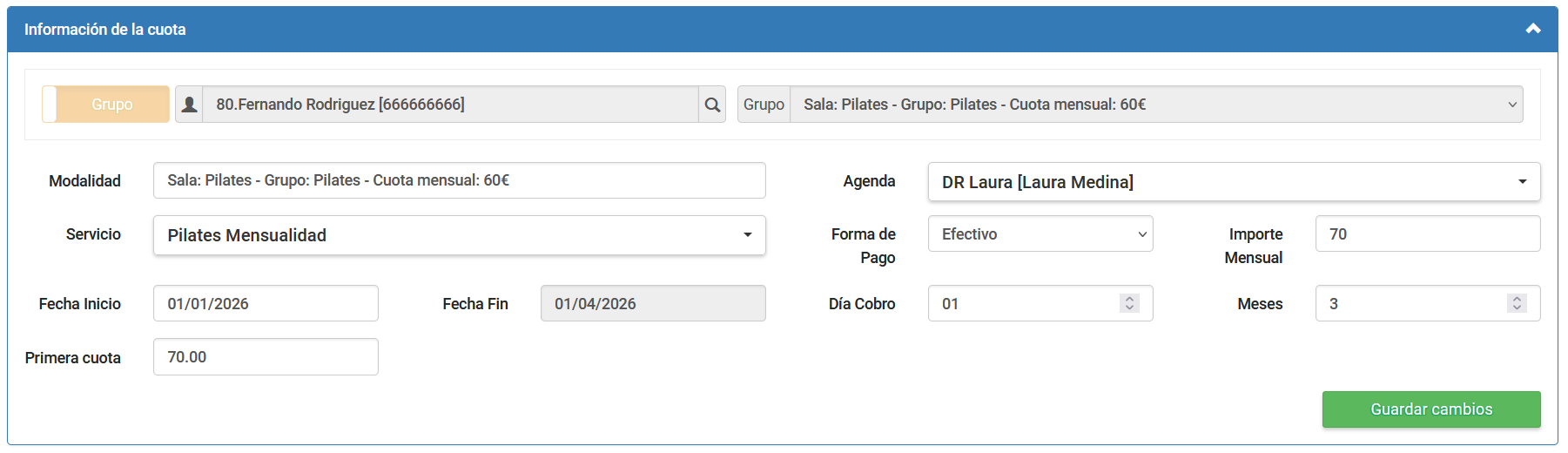Image resolution: width=1568 pixels, height=453 pixels.
Task: Click the Fecha Inicio date field
Action: pos(266,304)
